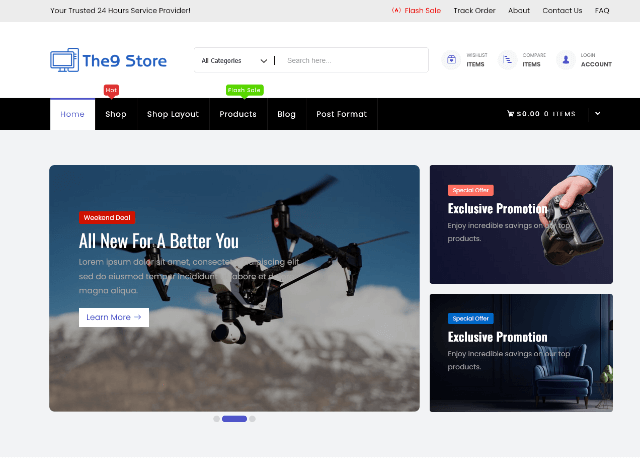Click the Flash Sale top link

click(422, 11)
